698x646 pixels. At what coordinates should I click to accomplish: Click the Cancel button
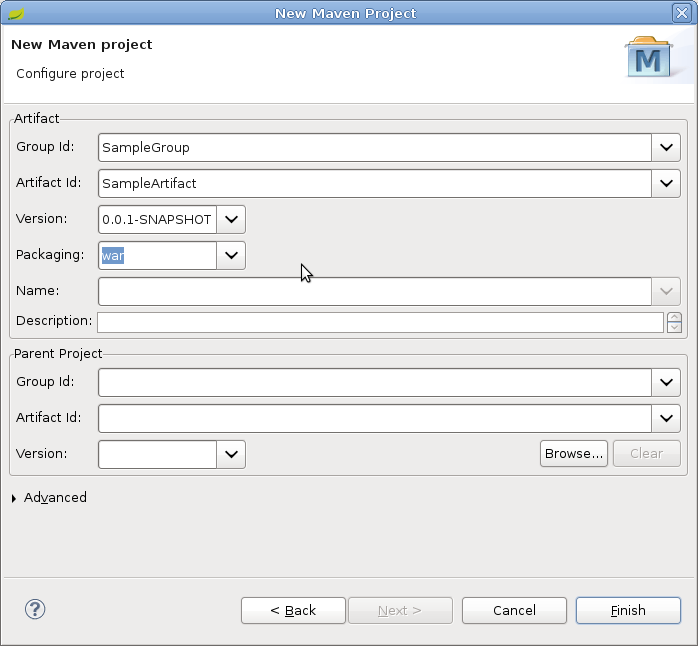click(x=514, y=610)
